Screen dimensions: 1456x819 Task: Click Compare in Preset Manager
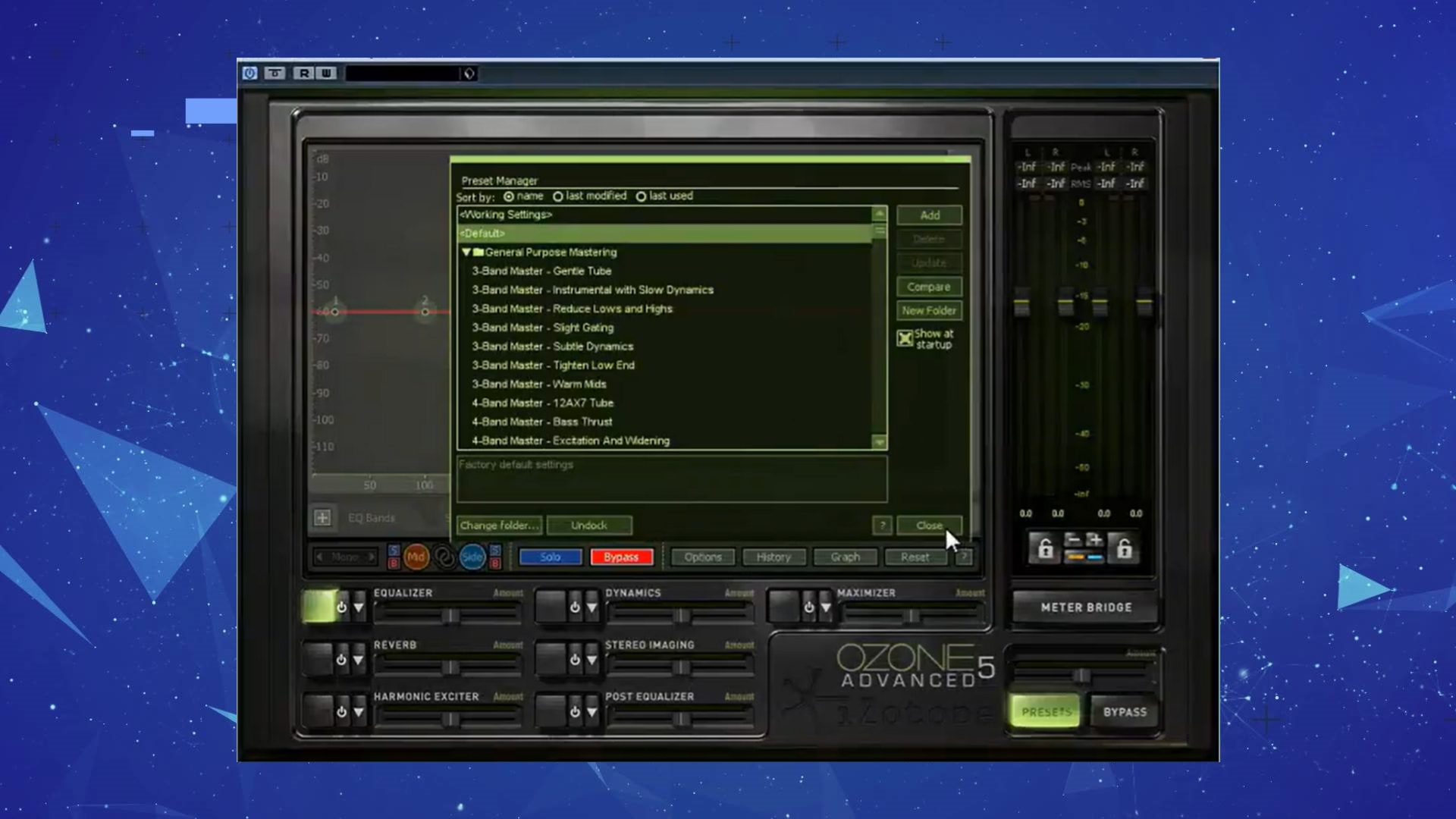(x=930, y=287)
